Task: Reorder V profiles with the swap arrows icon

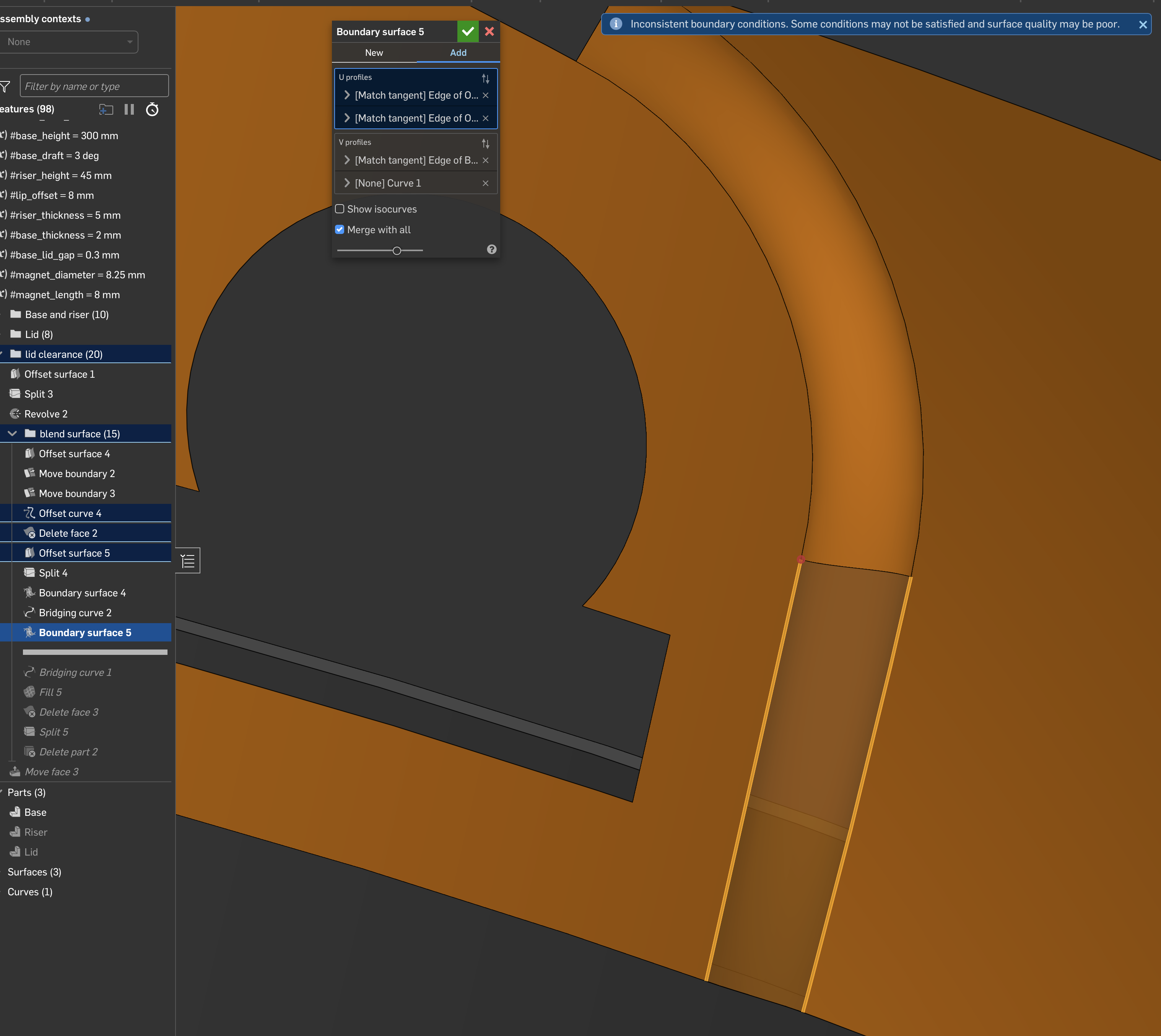Action: click(x=485, y=143)
